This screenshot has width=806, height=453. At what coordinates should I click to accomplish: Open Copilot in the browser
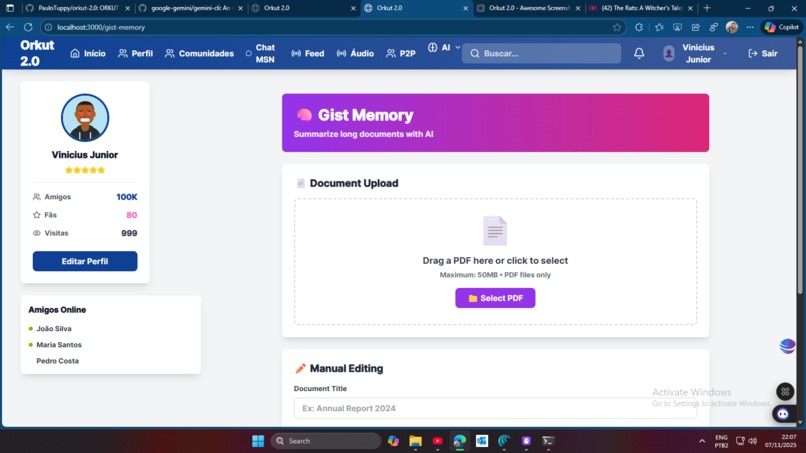[781, 27]
